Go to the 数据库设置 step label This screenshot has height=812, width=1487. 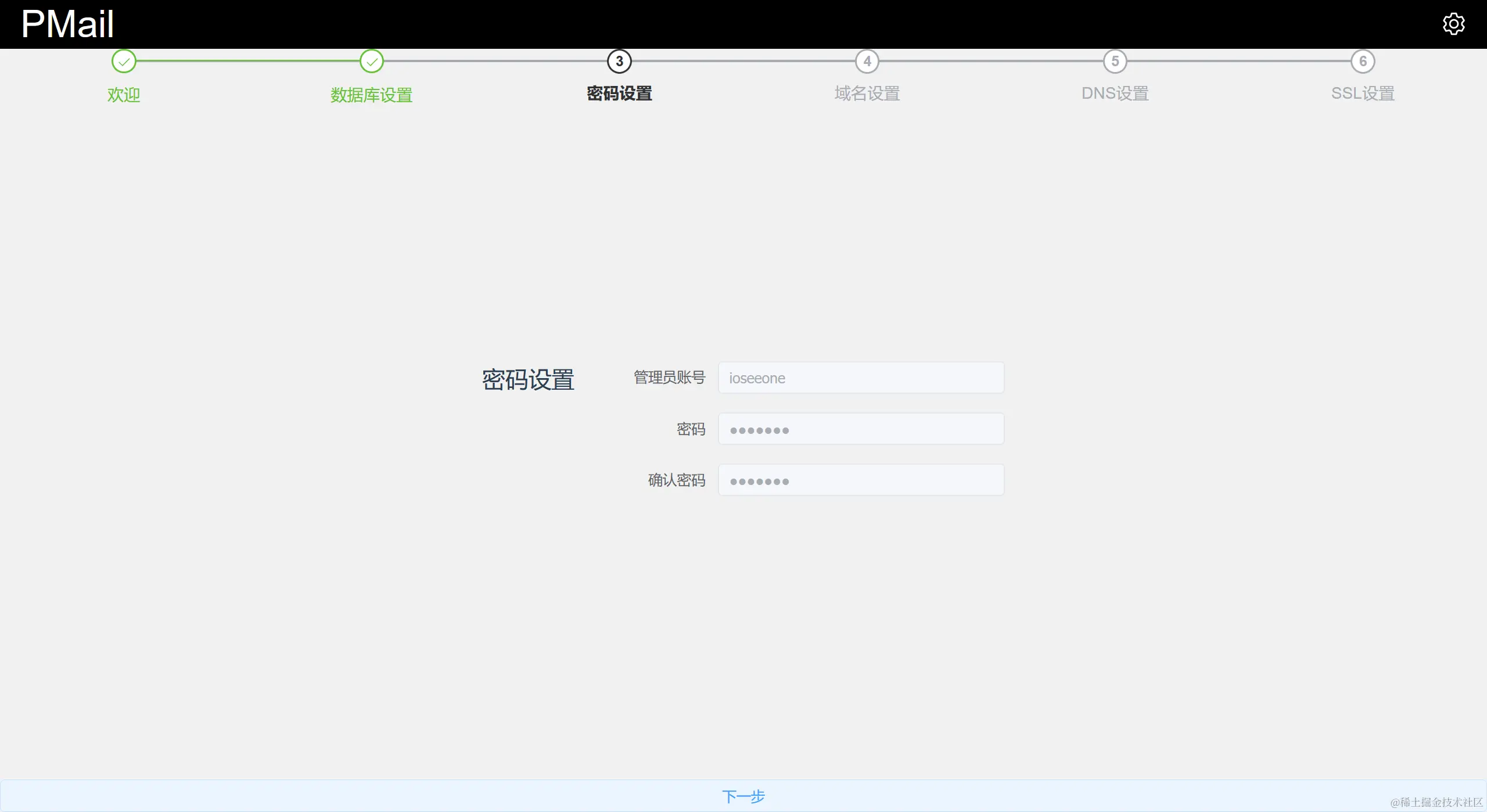coord(372,95)
